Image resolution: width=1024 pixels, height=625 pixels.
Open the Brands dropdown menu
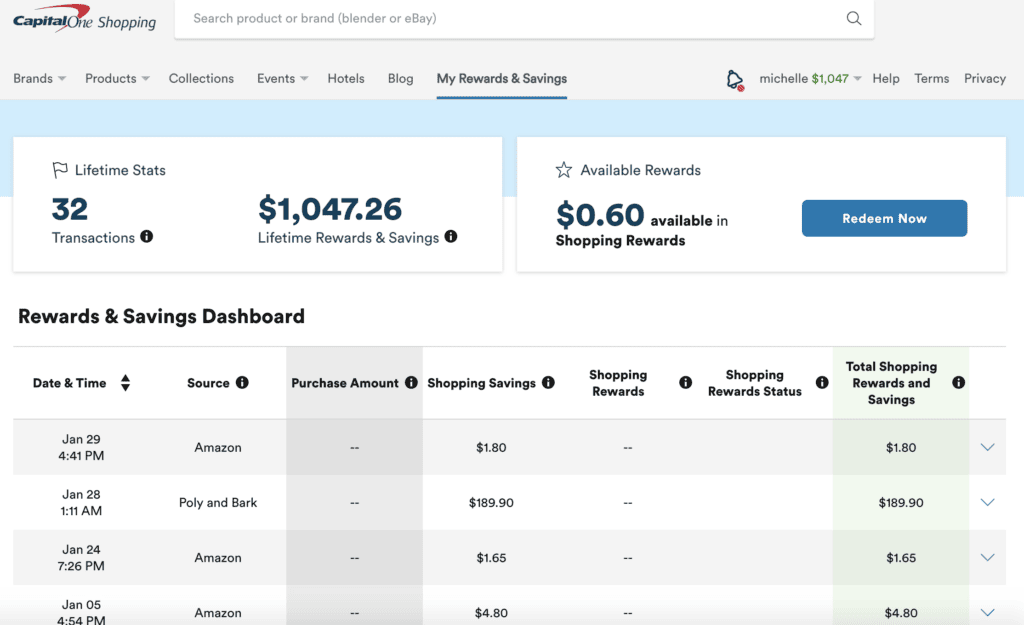pos(38,78)
